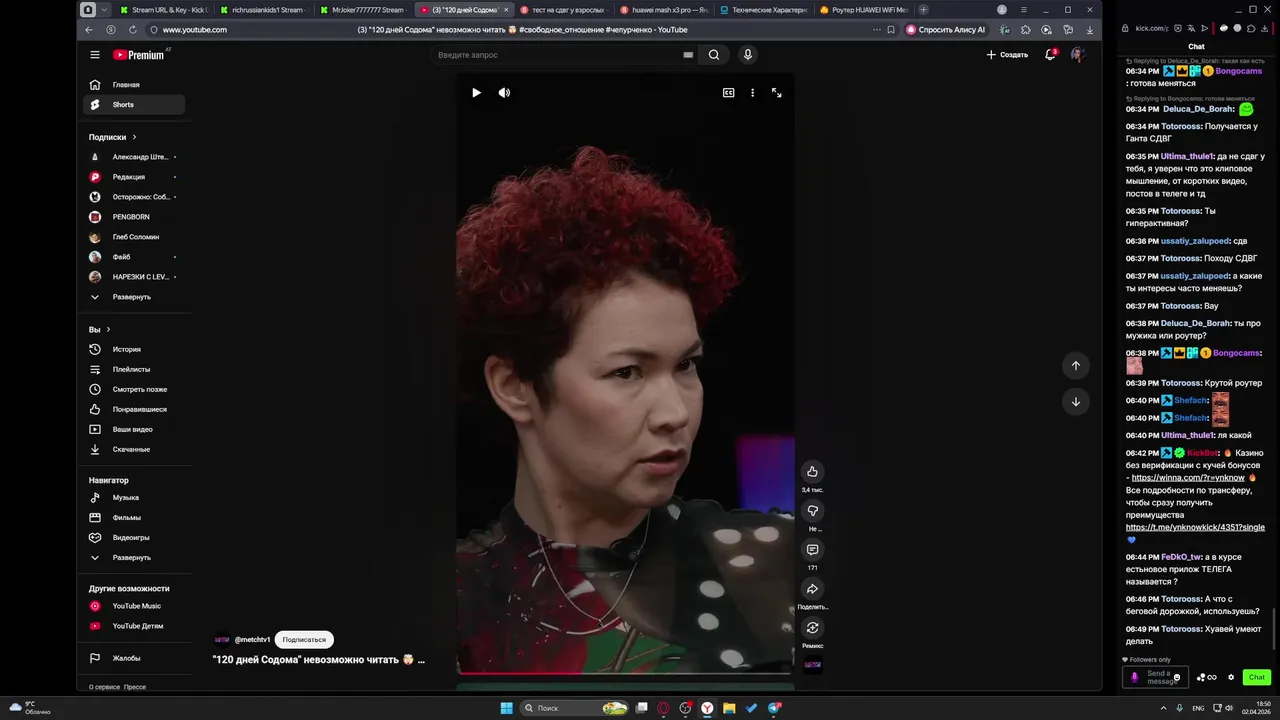
Task: Click the sound thumbnail below Remix
Action: click(x=812, y=665)
